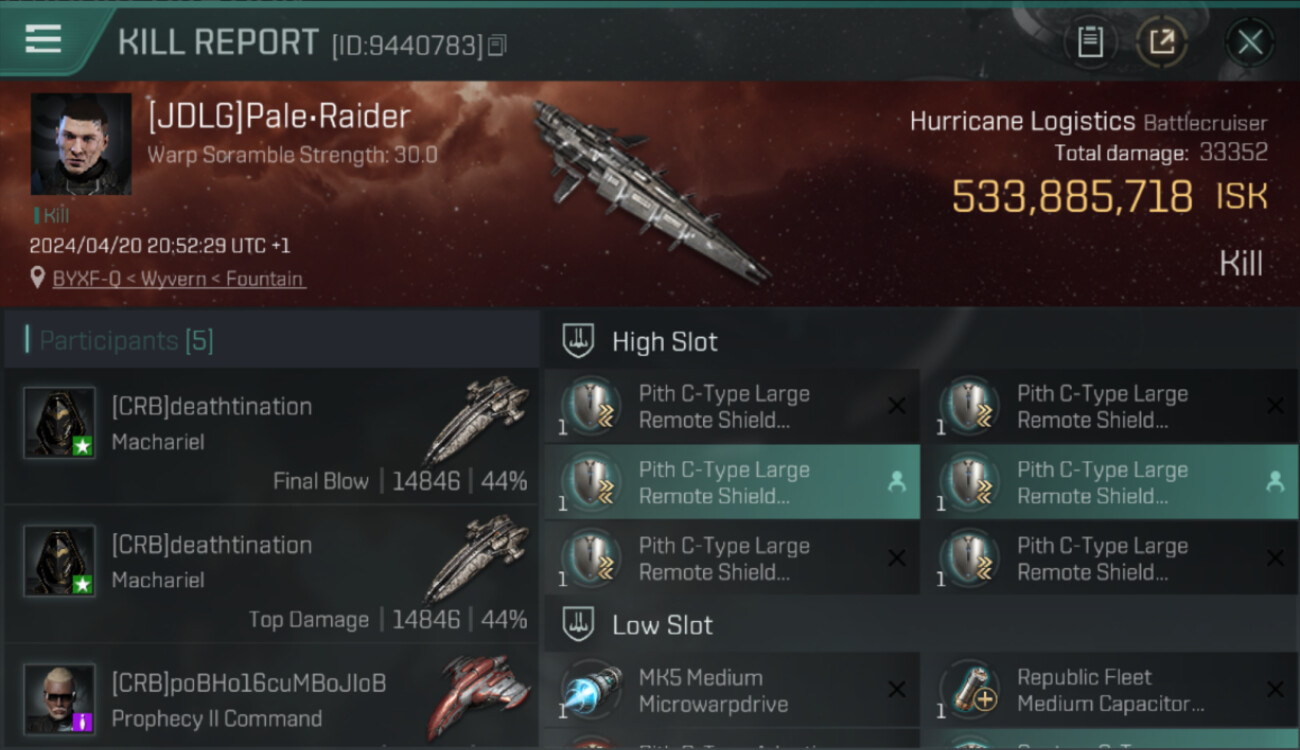Open the BYXF-Q < Wyvern < Fountain location link
Screen dimensions: 1300x750
click(x=179, y=279)
